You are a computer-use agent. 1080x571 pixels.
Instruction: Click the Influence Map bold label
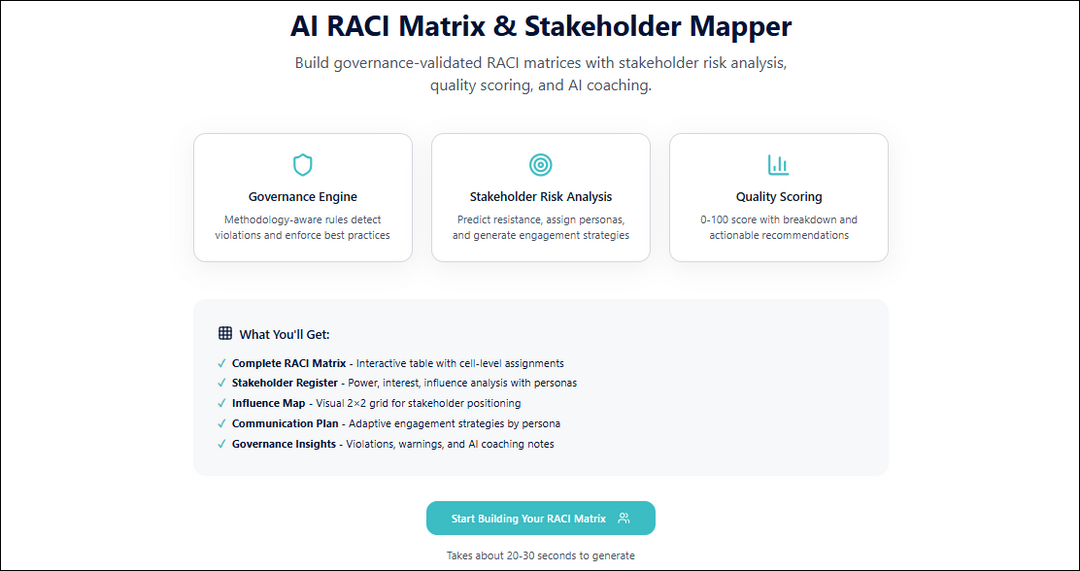click(270, 403)
